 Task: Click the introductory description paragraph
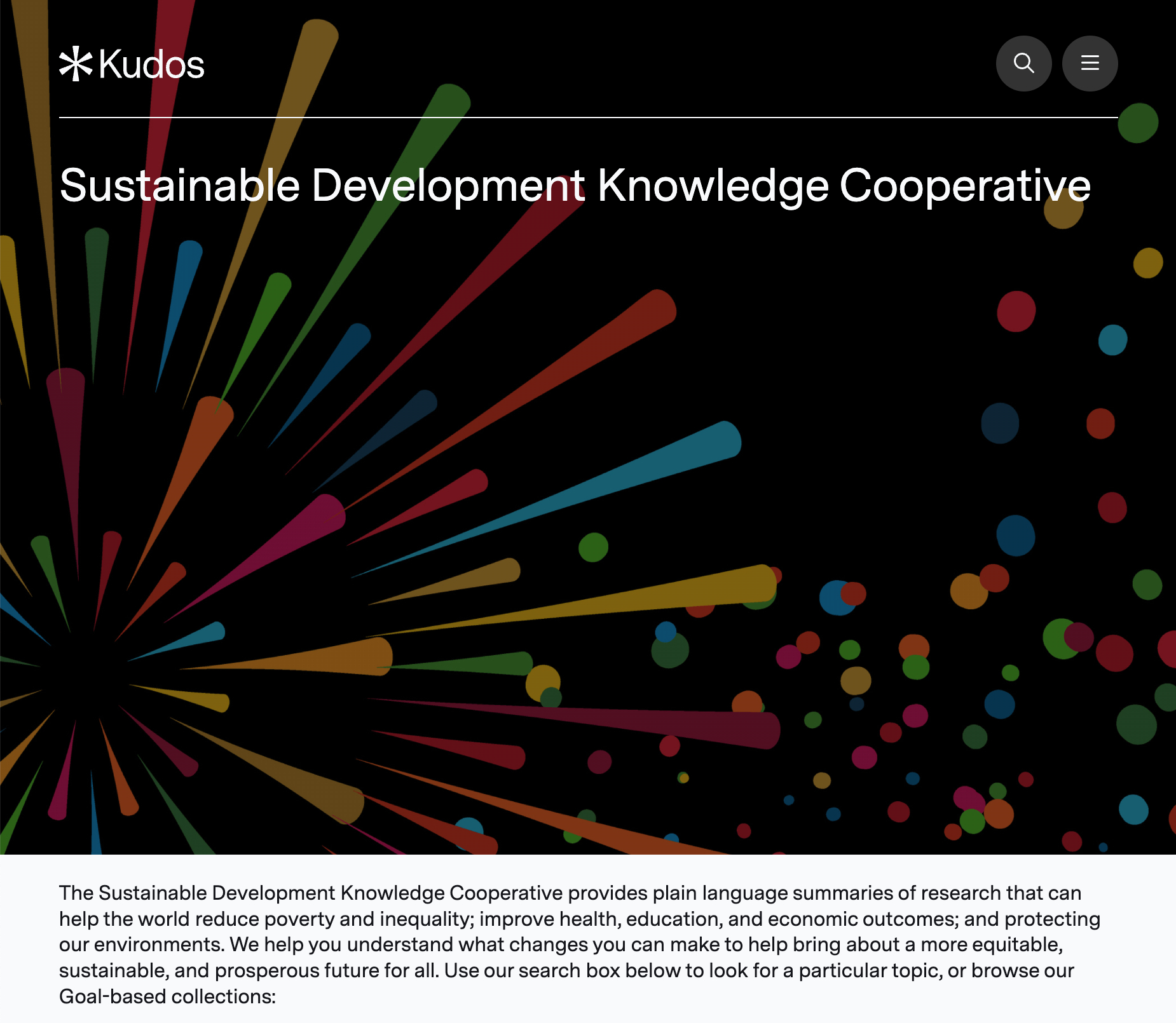(578, 932)
